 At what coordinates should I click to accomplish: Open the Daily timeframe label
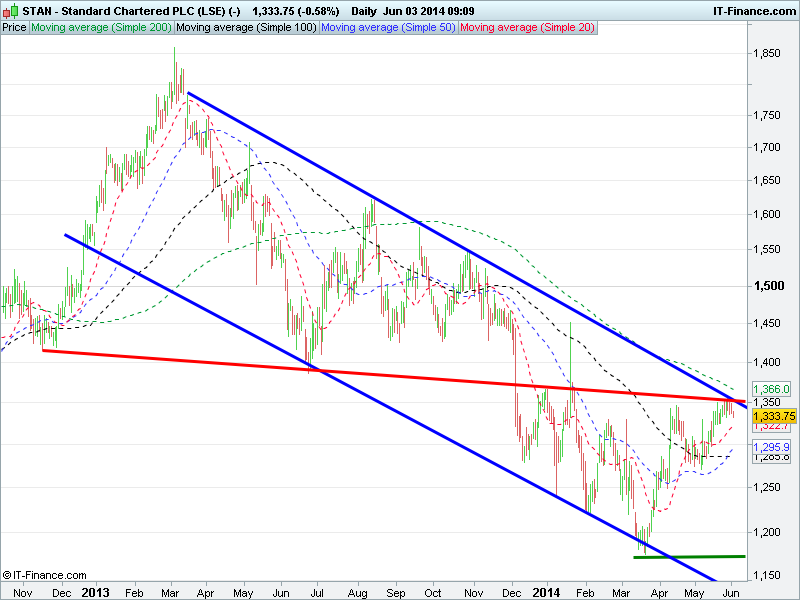click(369, 11)
